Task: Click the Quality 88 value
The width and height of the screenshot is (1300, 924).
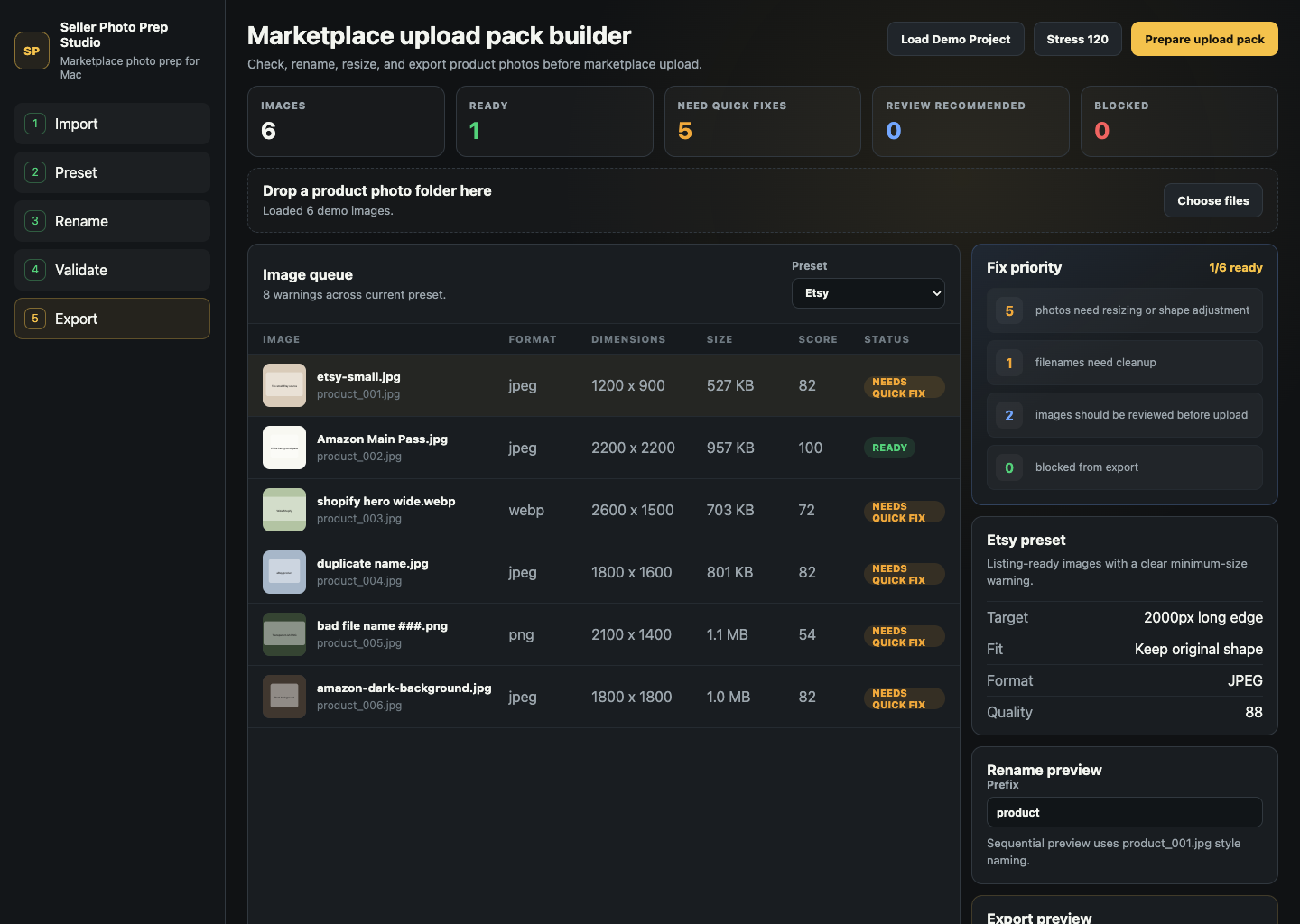Action: click(x=1253, y=712)
